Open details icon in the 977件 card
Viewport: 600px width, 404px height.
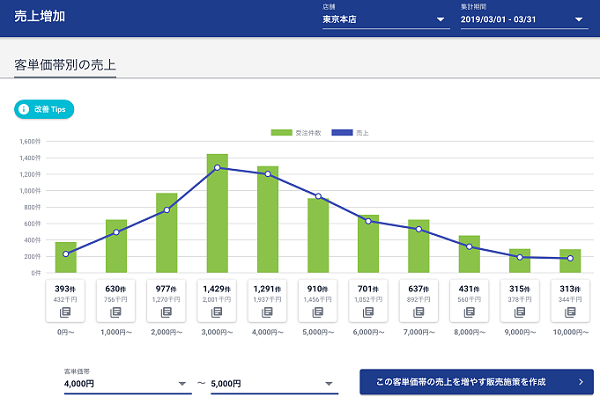coord(166,313)
